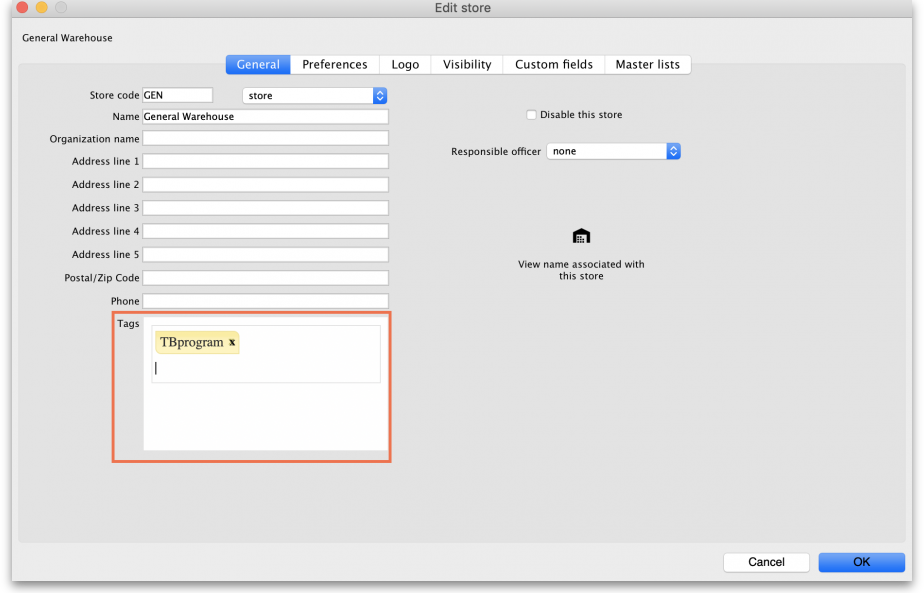The image size is (924, 593).
Task: Click the Tags entry area below TBprogram
Action: (x=265, y=368)
